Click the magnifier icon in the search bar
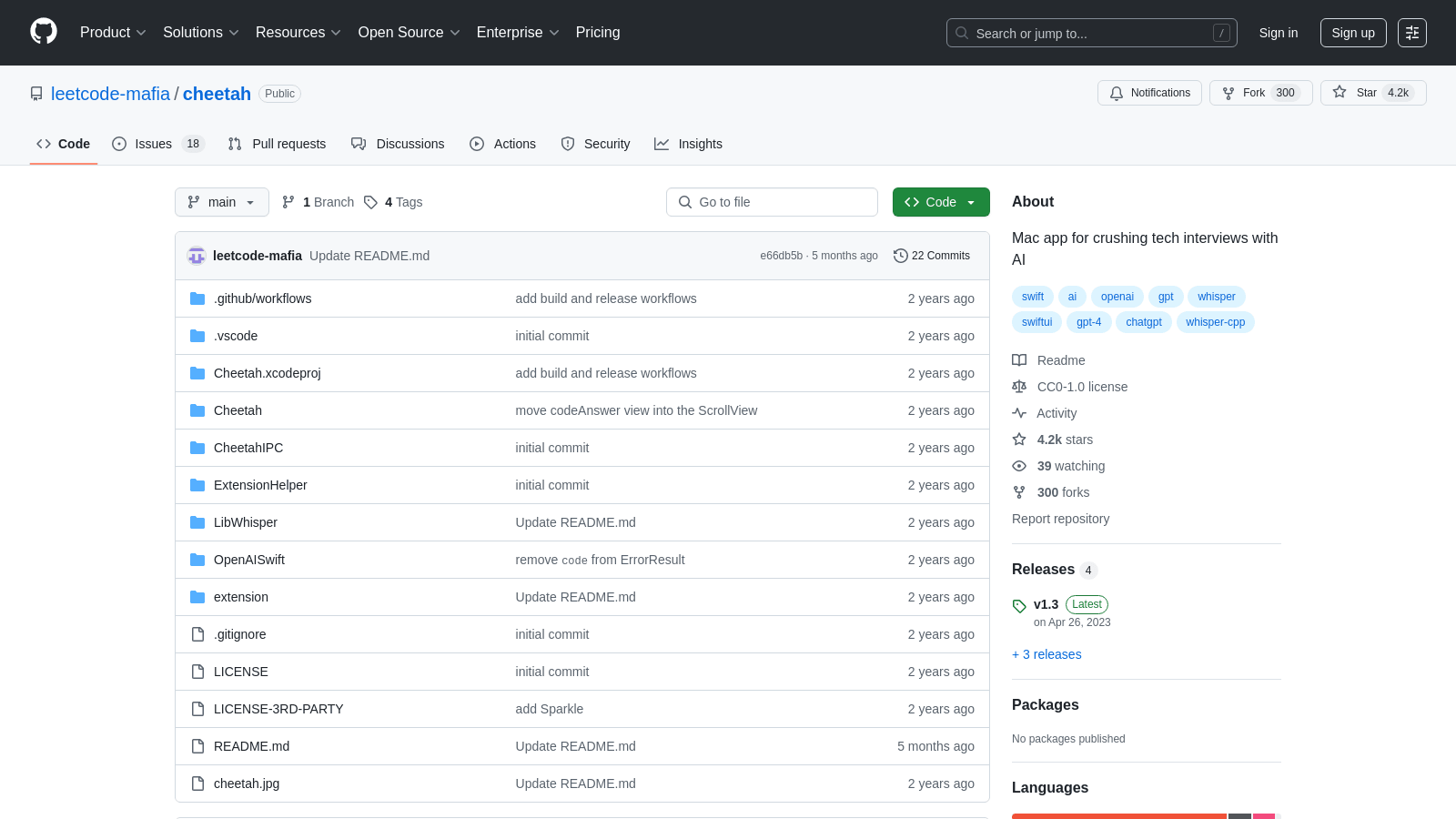Image resolution: width=1456 pixels, height=819 pixels. (962, 33)
